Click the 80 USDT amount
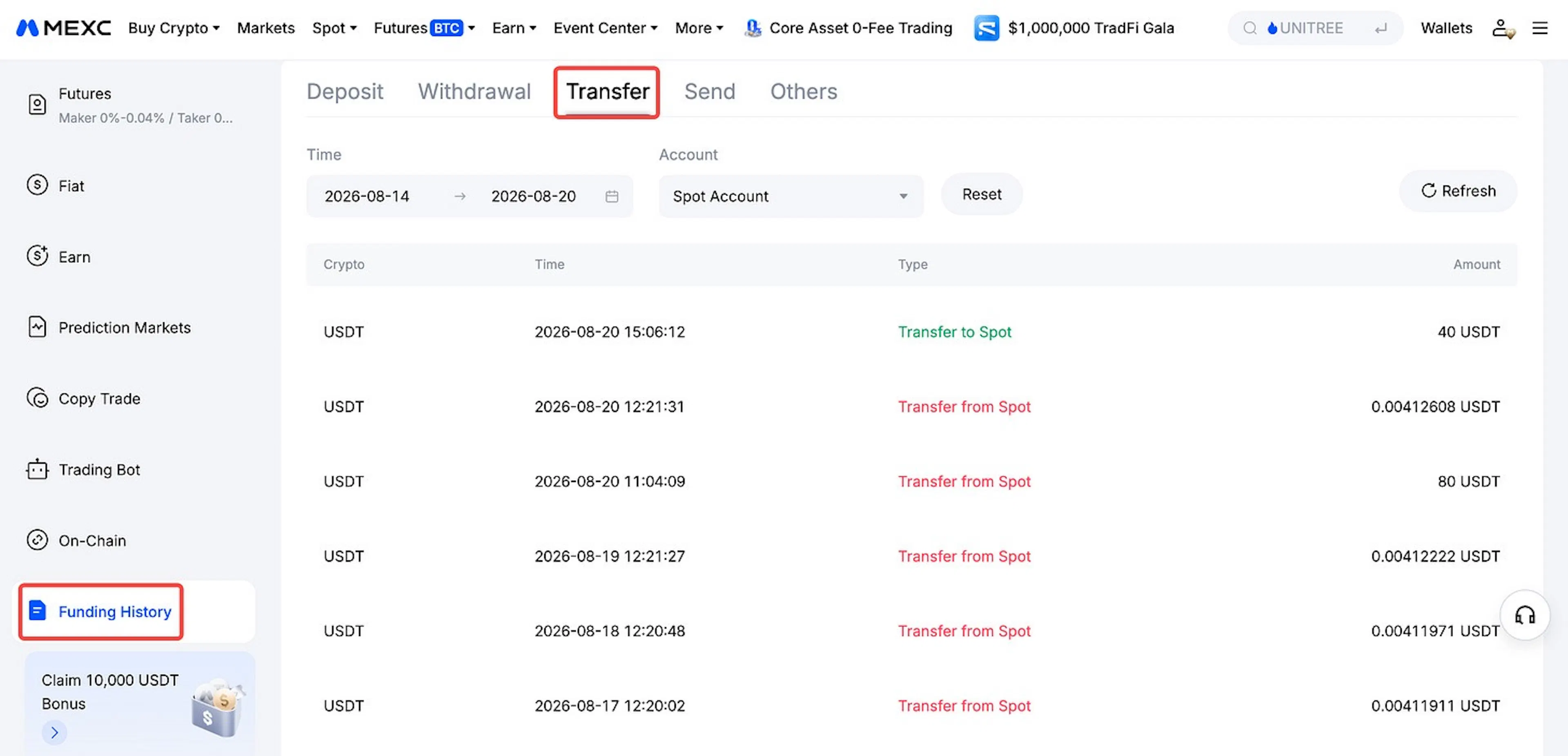This screenshot has height=756, width=1568. [1468, 482]
